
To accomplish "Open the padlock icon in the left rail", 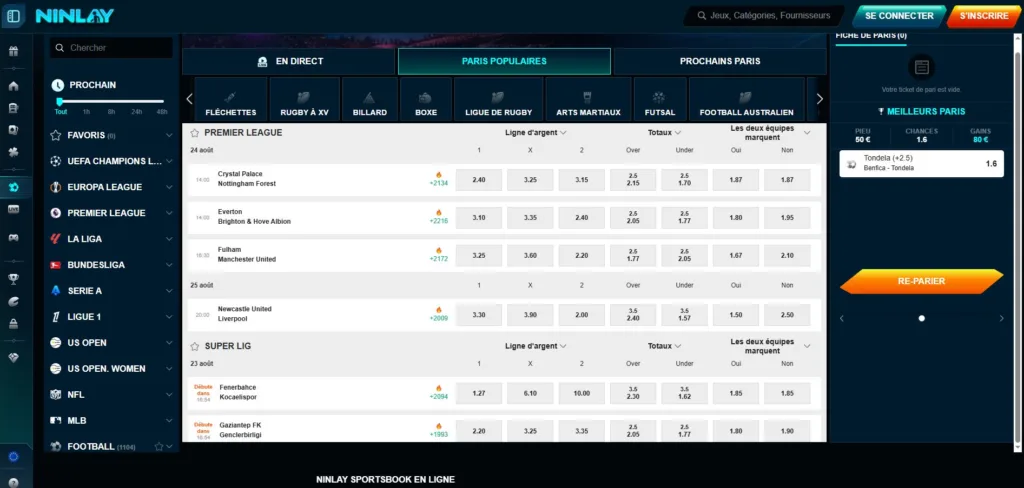I will [13, 323].
